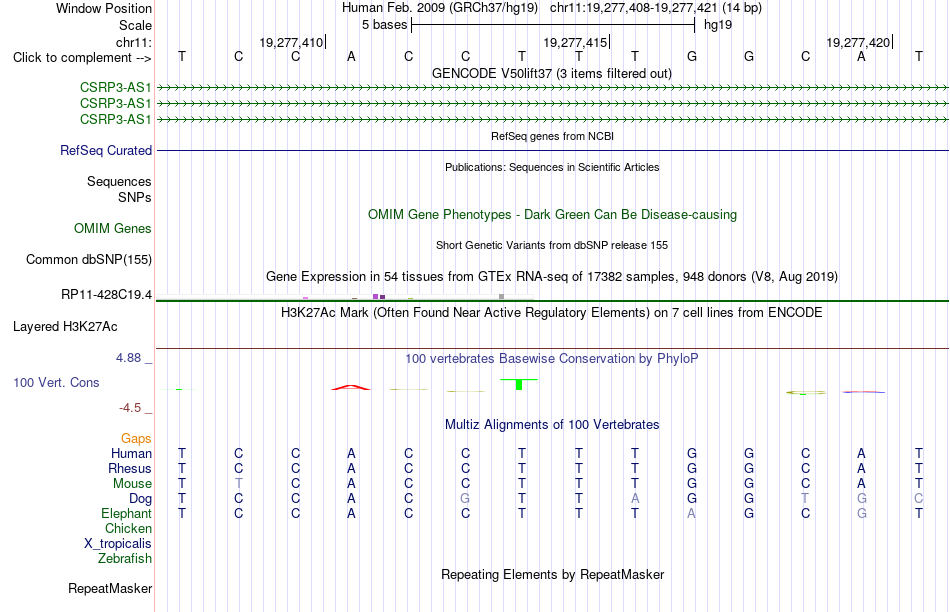The height and width of the screenshot is (612, 950).
Task: Click the 'Click to complement -->' label
Action: point(82,58)
